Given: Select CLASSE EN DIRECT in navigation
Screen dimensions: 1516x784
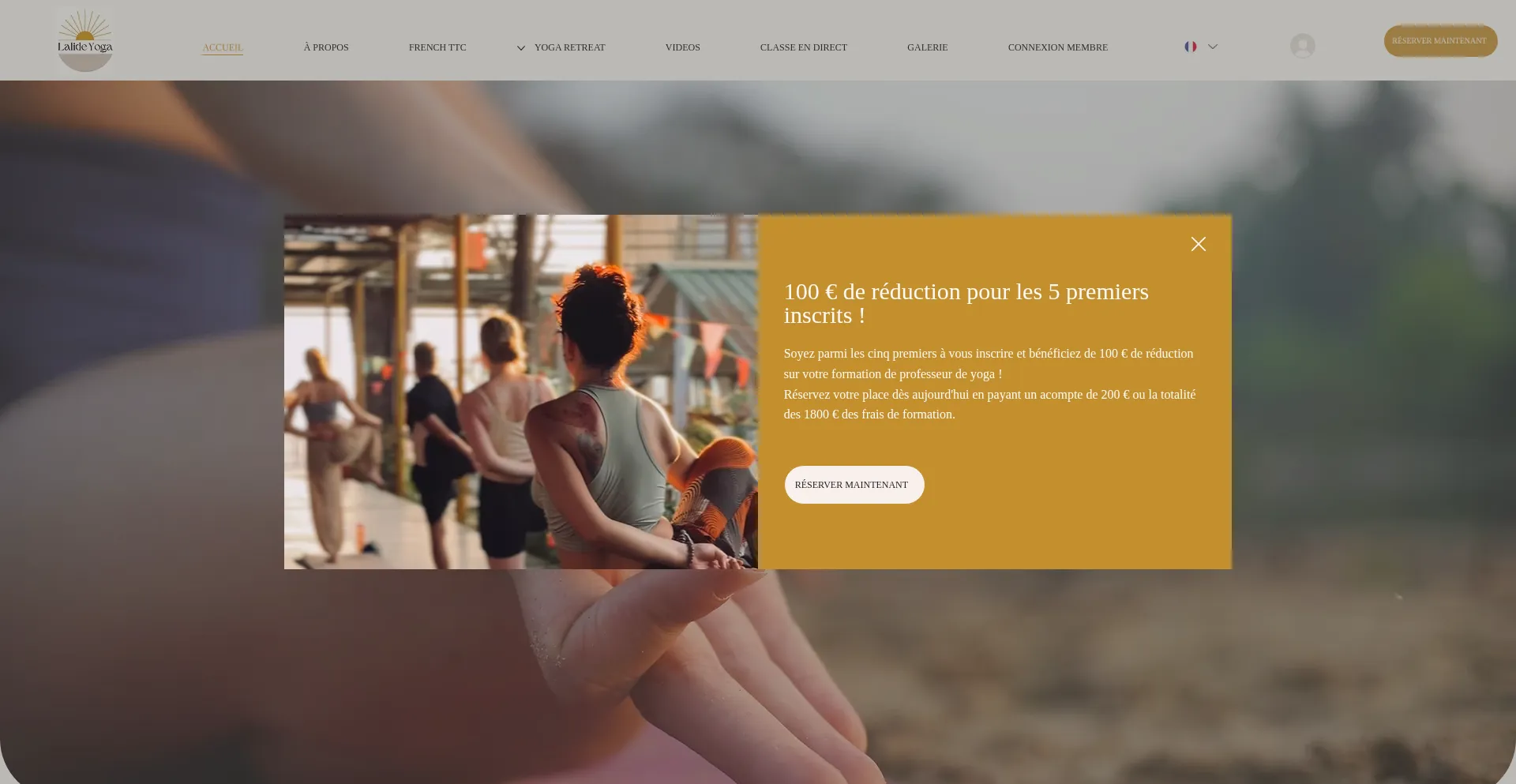Looking at the screenshot, I should [x=804, y=47].
